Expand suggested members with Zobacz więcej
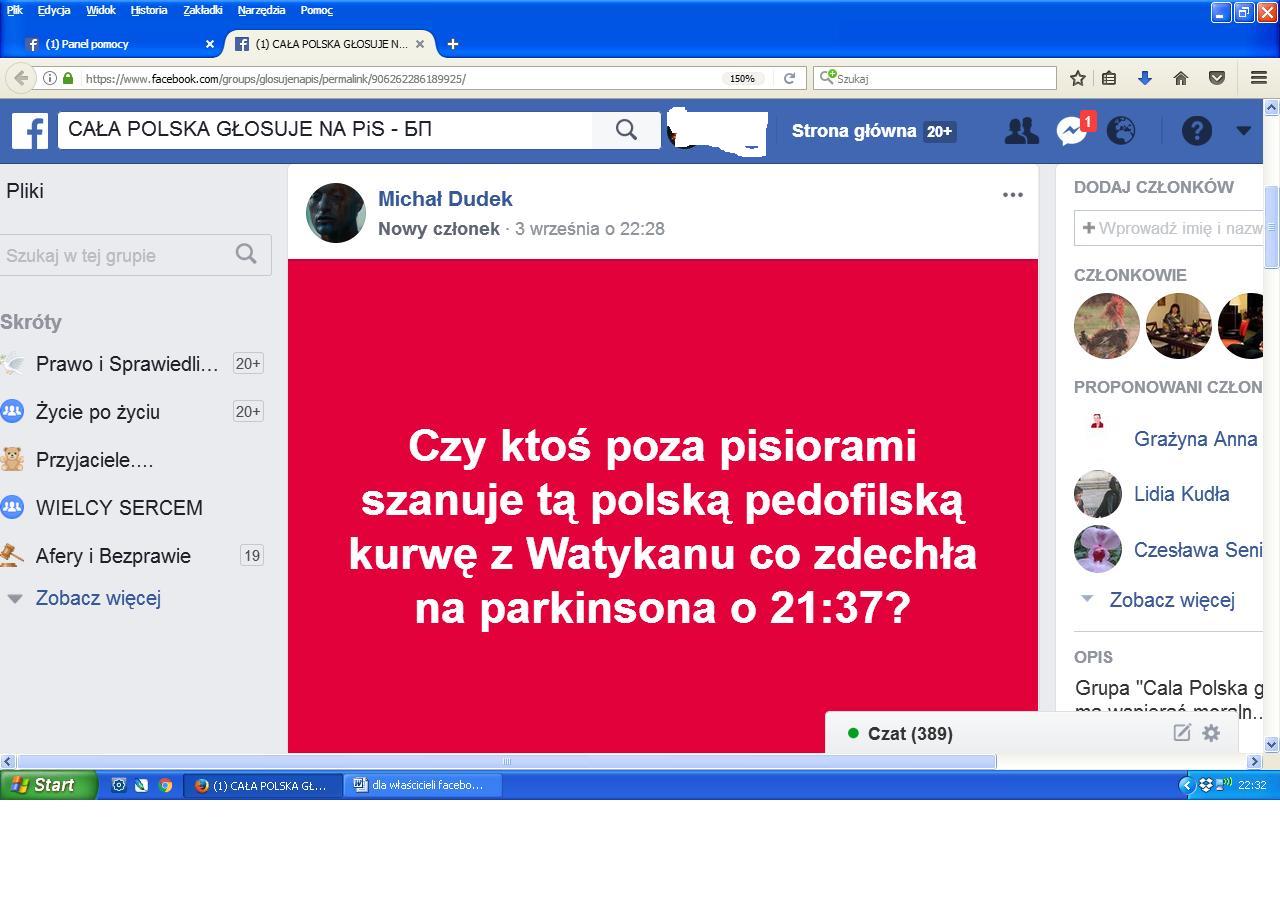The image size is (1280, 919). pos(1171,600)
